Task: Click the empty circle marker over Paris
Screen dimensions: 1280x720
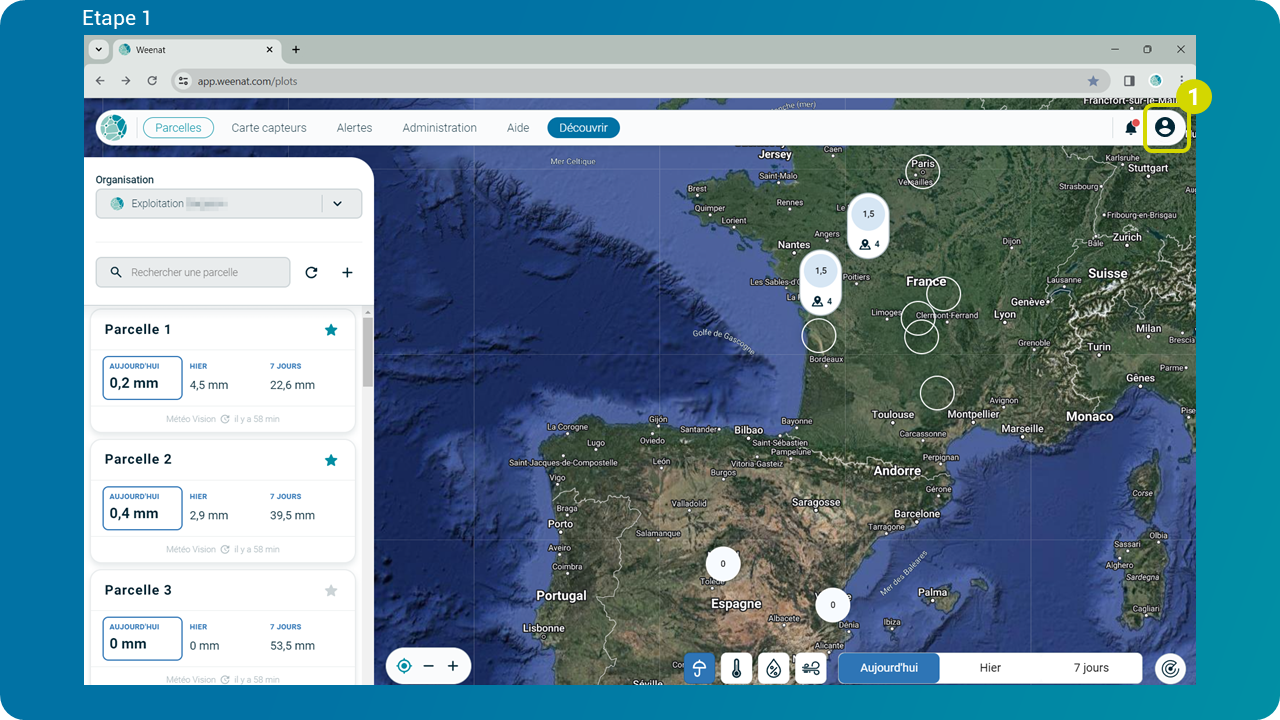Action: point(923,172)
